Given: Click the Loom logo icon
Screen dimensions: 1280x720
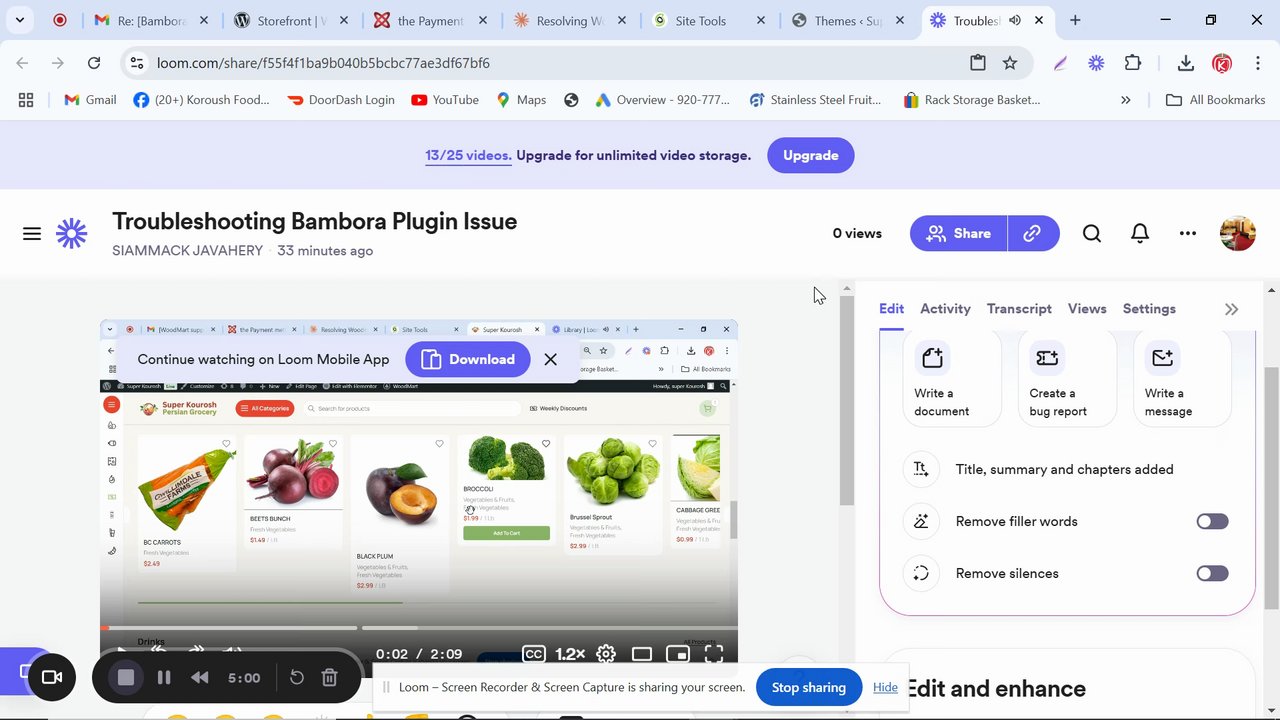Looking at the screenshot, I should click(72, 234).
